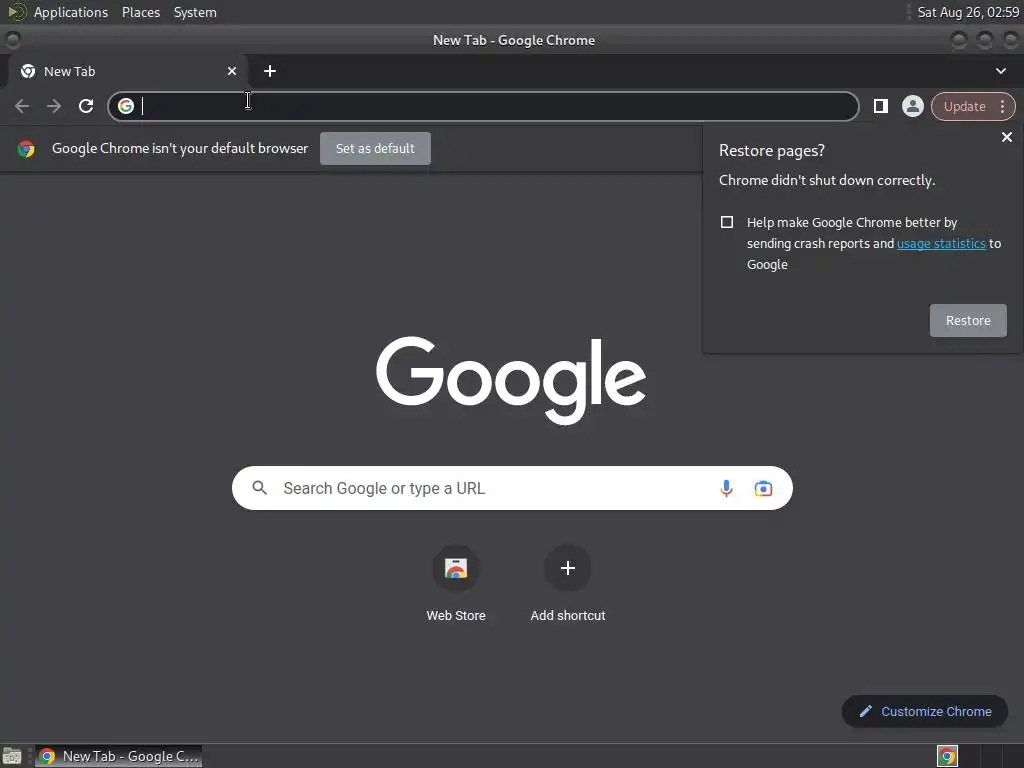Screen dimensions: 1024x768
Task: Click Customize Chrome button
Action: pyautogui.click(x=925, y=711)
